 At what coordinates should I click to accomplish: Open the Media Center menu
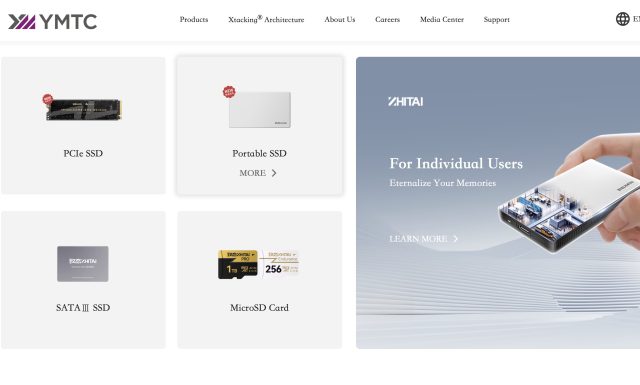(442, 19)
